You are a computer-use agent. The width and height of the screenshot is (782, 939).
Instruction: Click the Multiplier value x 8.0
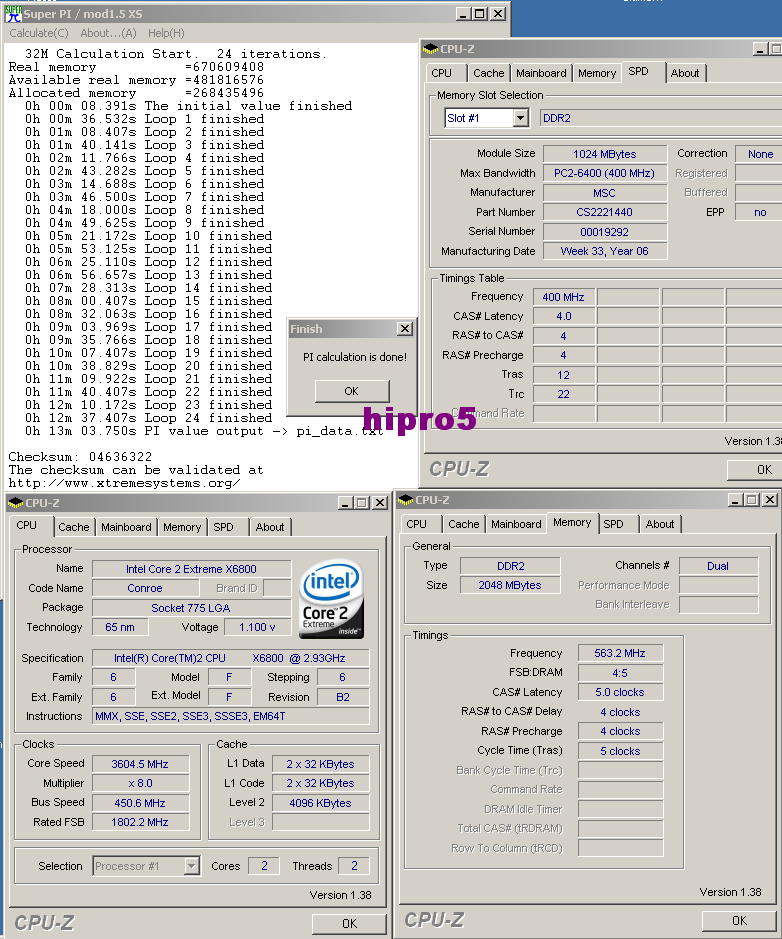(140, 783)
